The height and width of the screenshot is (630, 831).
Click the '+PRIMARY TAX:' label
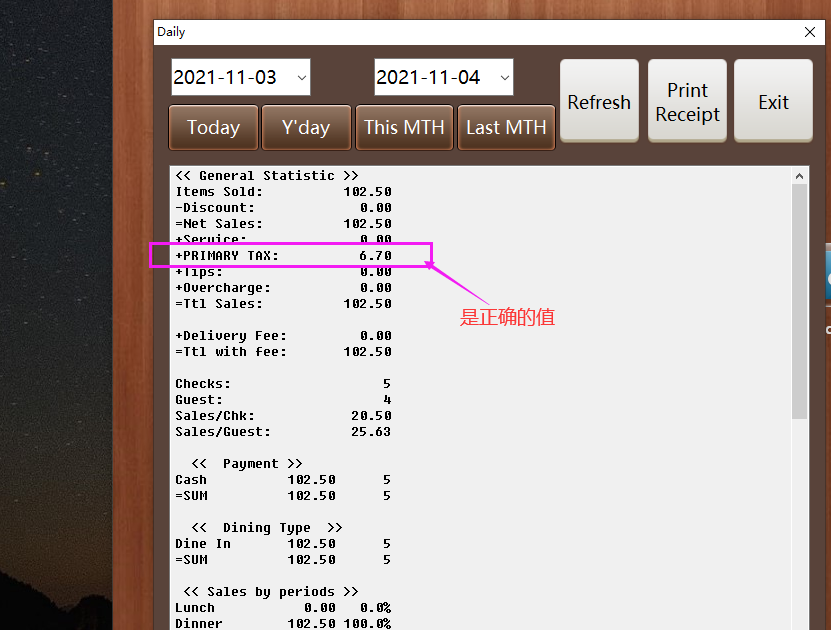click(x=227, y=256)
